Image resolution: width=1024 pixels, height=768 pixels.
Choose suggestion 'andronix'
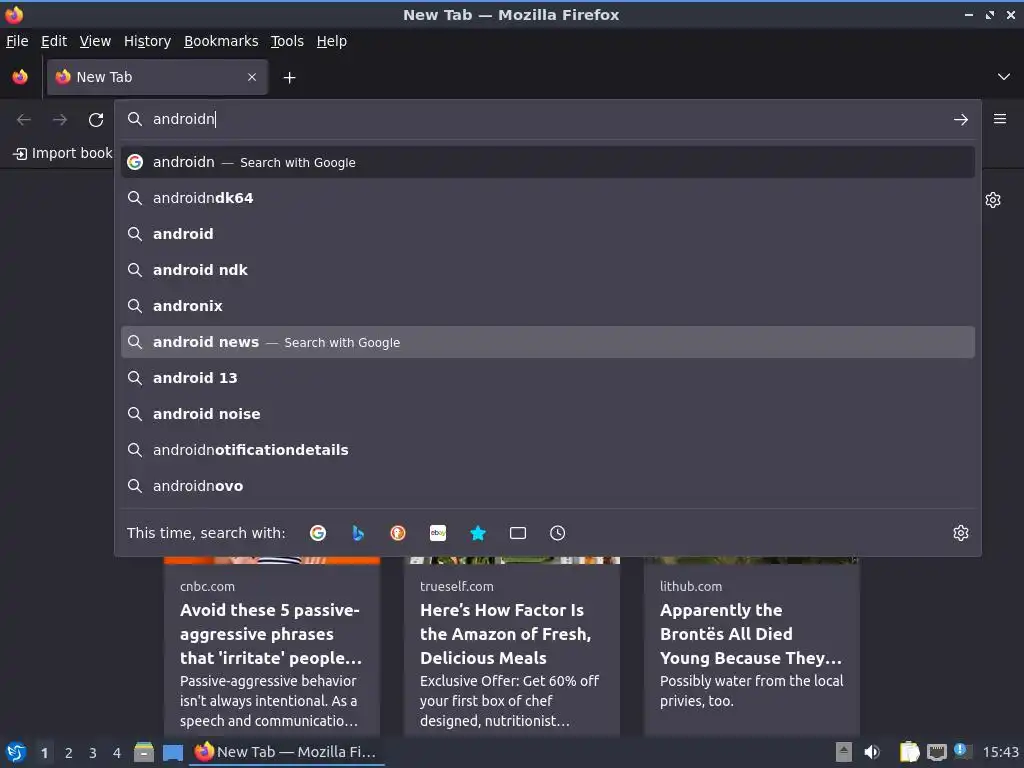coord(547,306)
